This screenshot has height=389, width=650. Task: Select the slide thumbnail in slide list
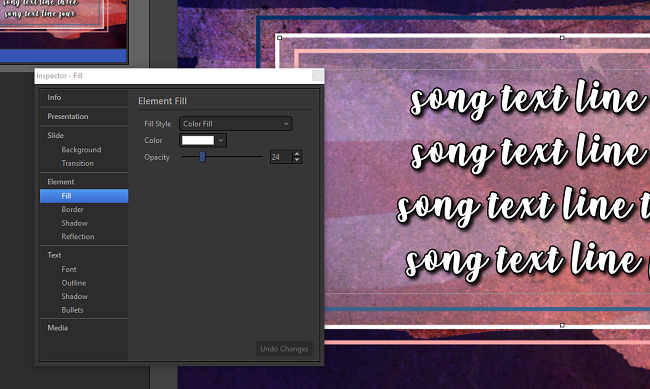click(63, 31)
